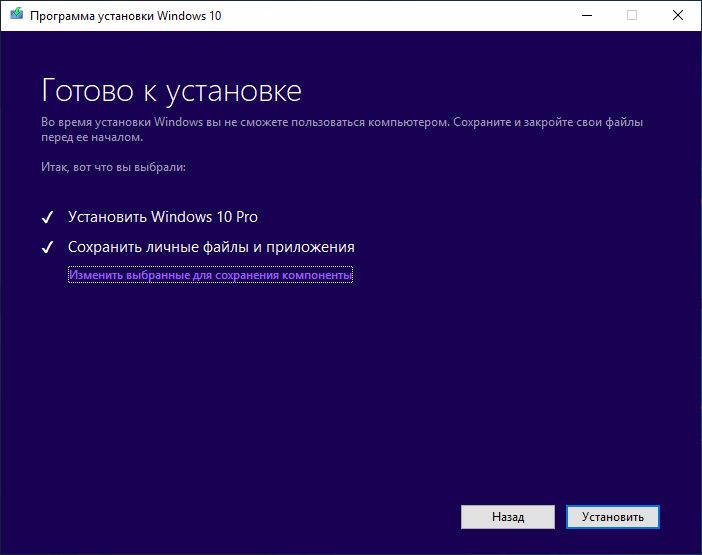Viewport: 702px width, 555px height.
Task: Close the Программа установки Windows 10 window
Action: (678, 15)
